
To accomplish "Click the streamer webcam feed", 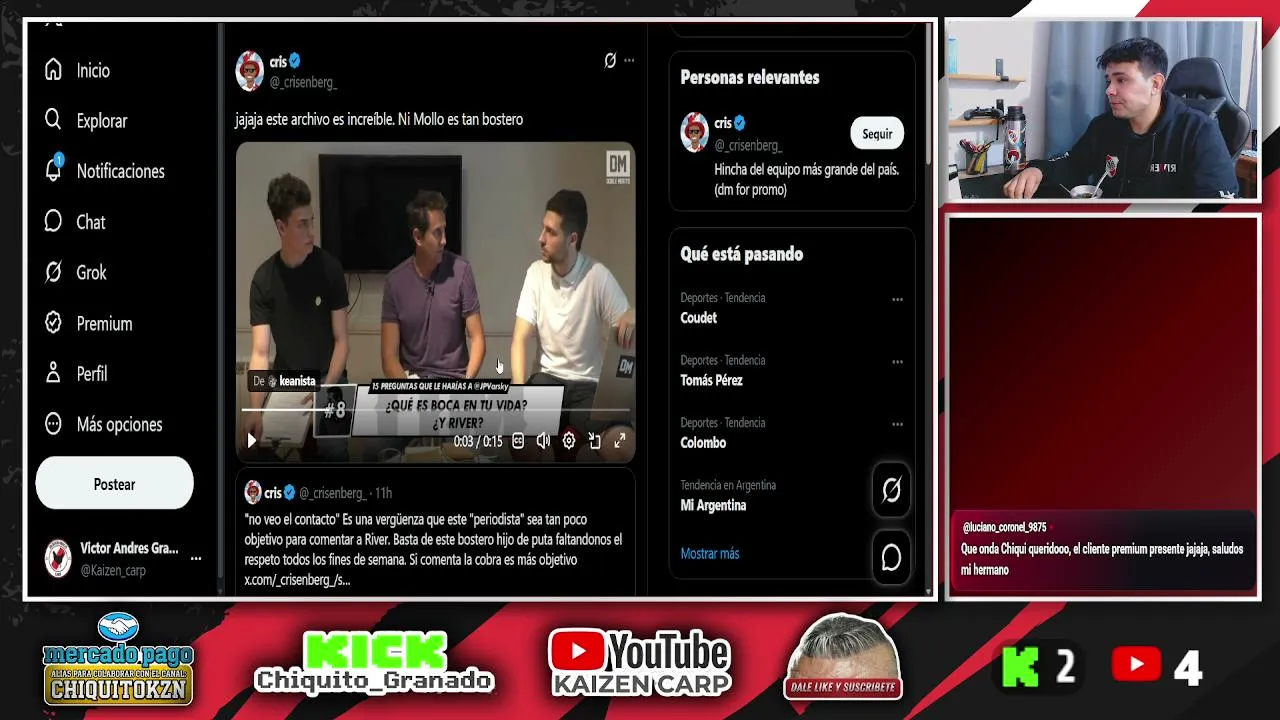I will tap(1102, 110).
